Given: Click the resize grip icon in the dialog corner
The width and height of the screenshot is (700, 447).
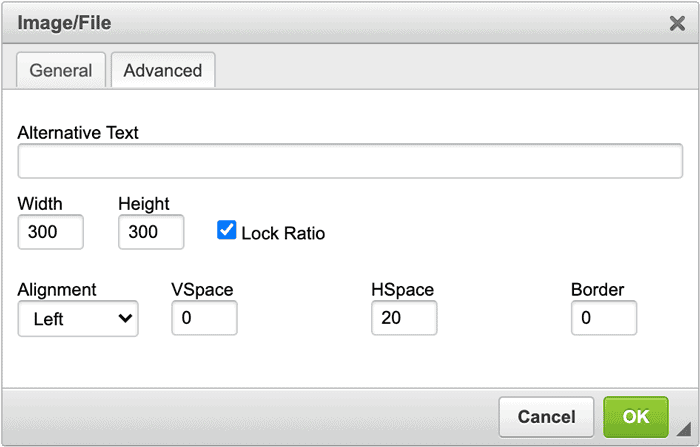Looking at the screenshot, I should (x=683, y=428).
